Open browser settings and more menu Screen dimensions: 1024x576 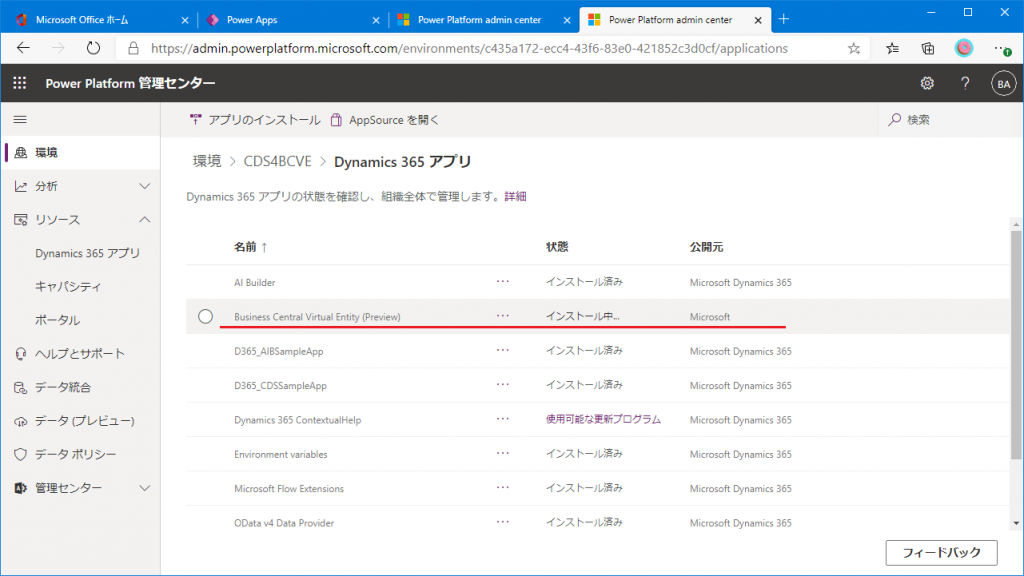pyautogui.click(x=1002, y=48)
